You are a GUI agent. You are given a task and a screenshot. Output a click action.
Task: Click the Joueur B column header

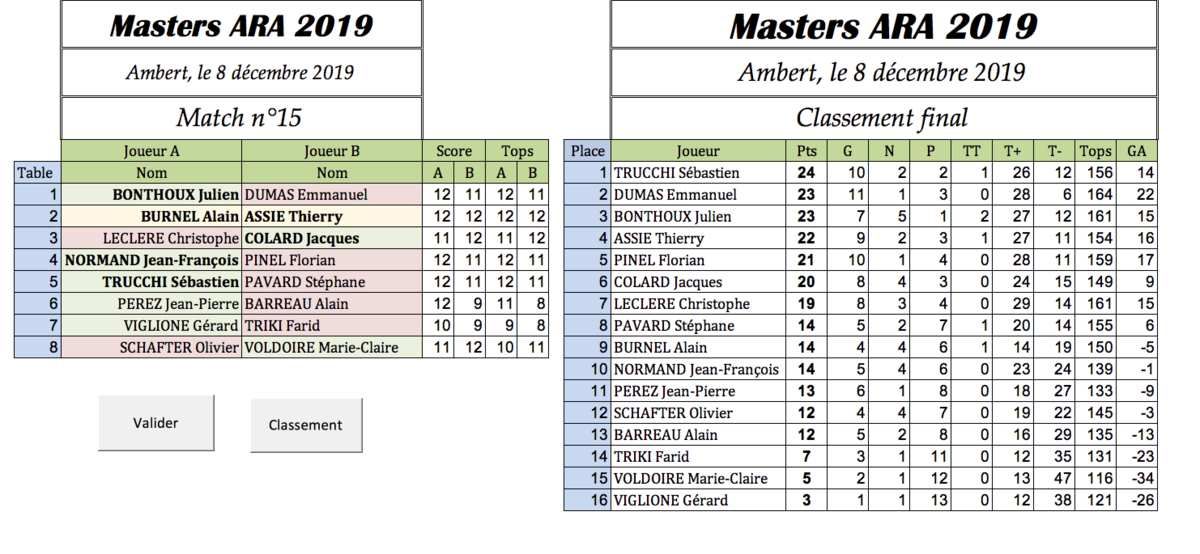pyautogui.click(x=332, y=151)
